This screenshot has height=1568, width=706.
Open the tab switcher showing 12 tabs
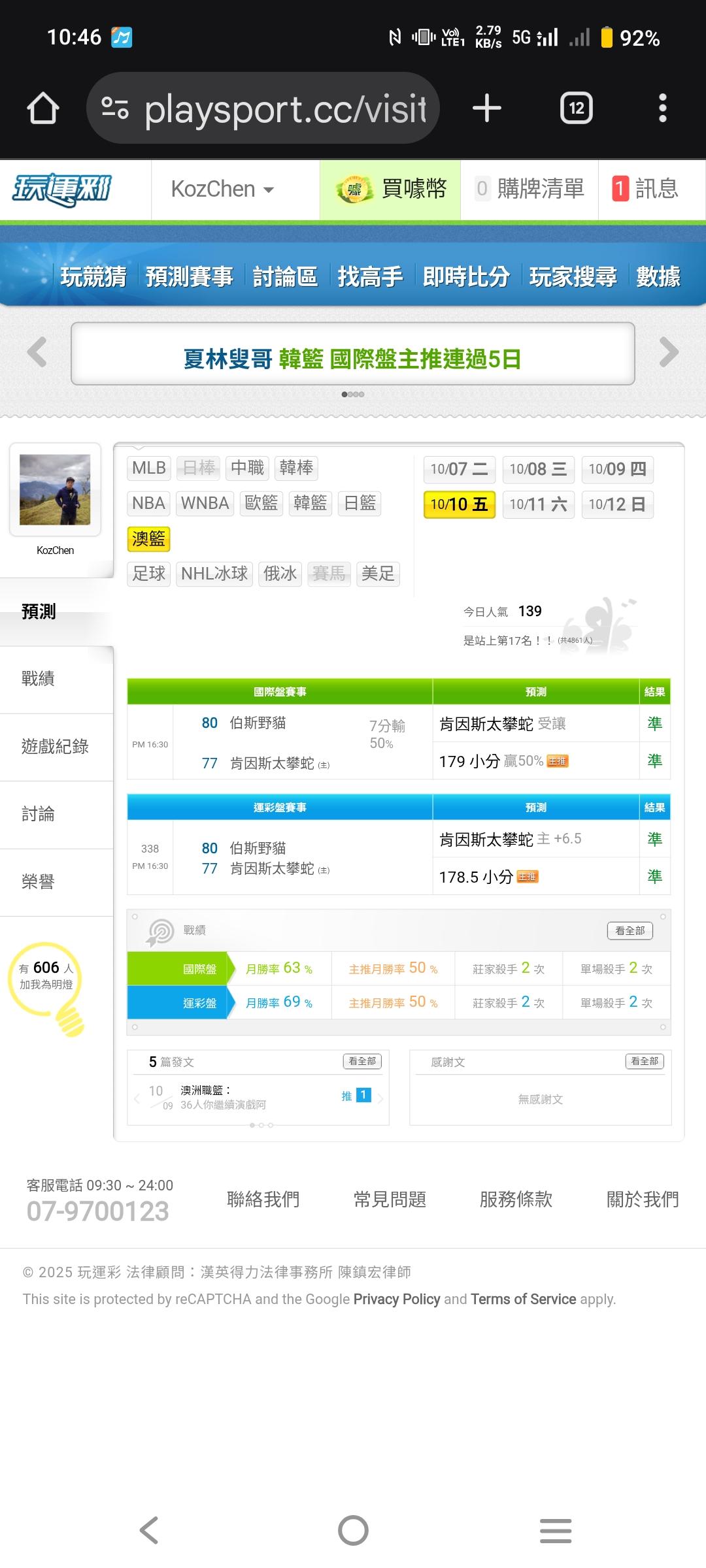(577, 108)
